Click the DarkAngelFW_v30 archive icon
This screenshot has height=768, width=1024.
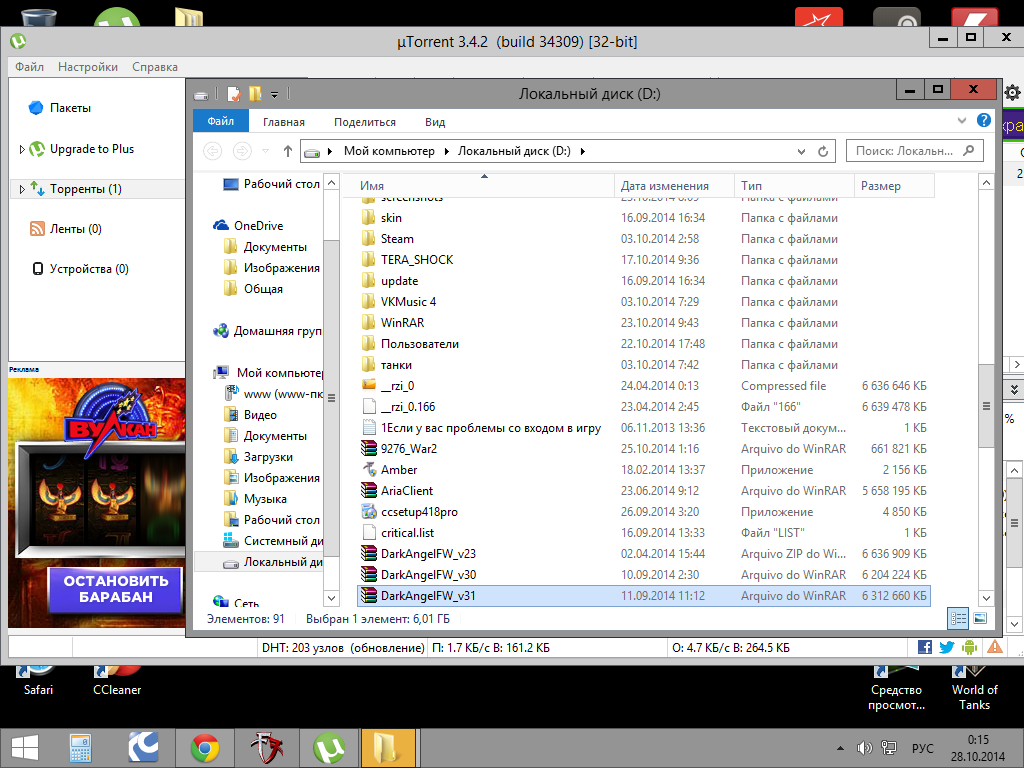tap(369, 575)
